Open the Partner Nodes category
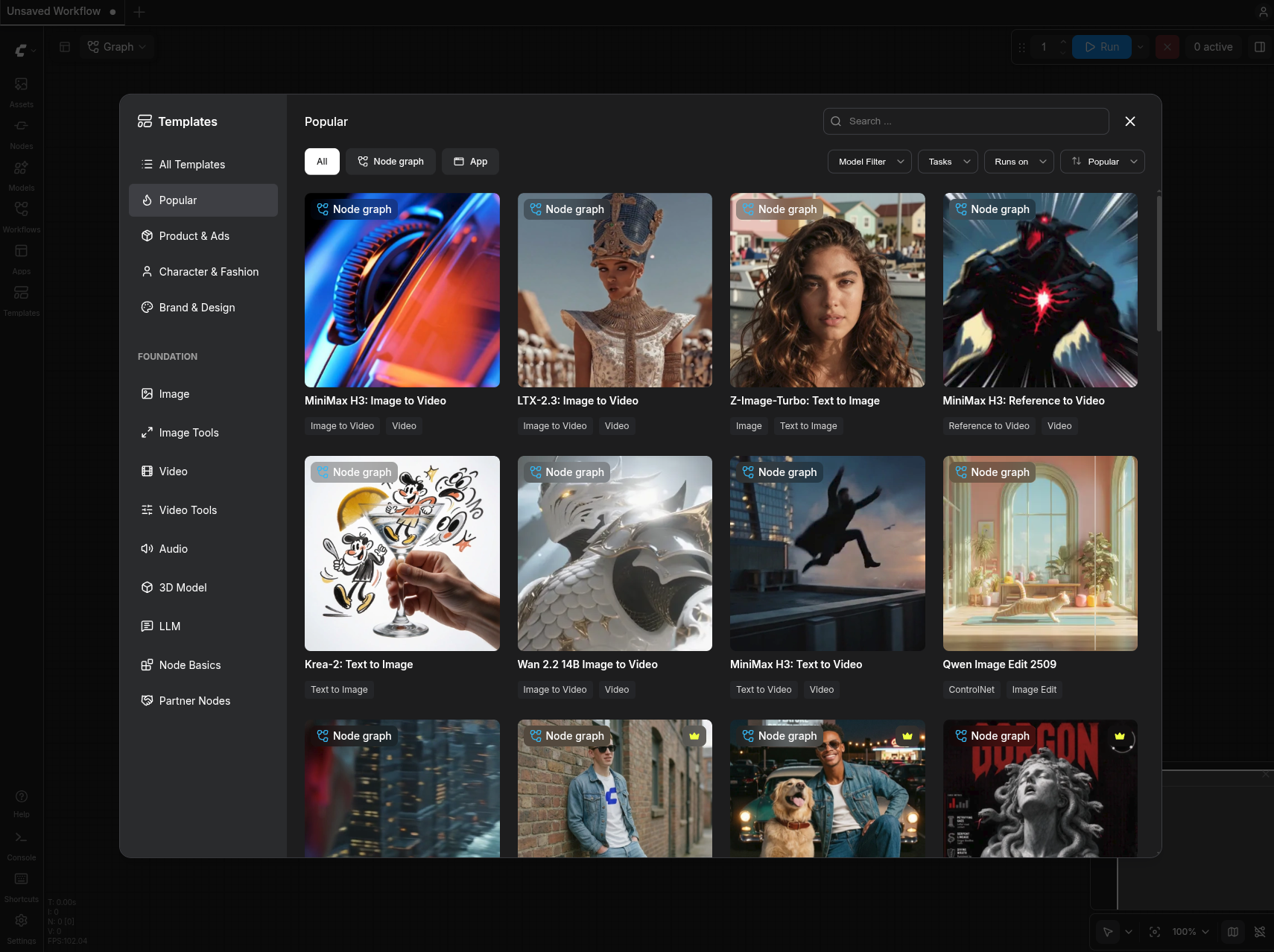The height and width of the screenshot is (952, 1274). click(x=203, y=701)
